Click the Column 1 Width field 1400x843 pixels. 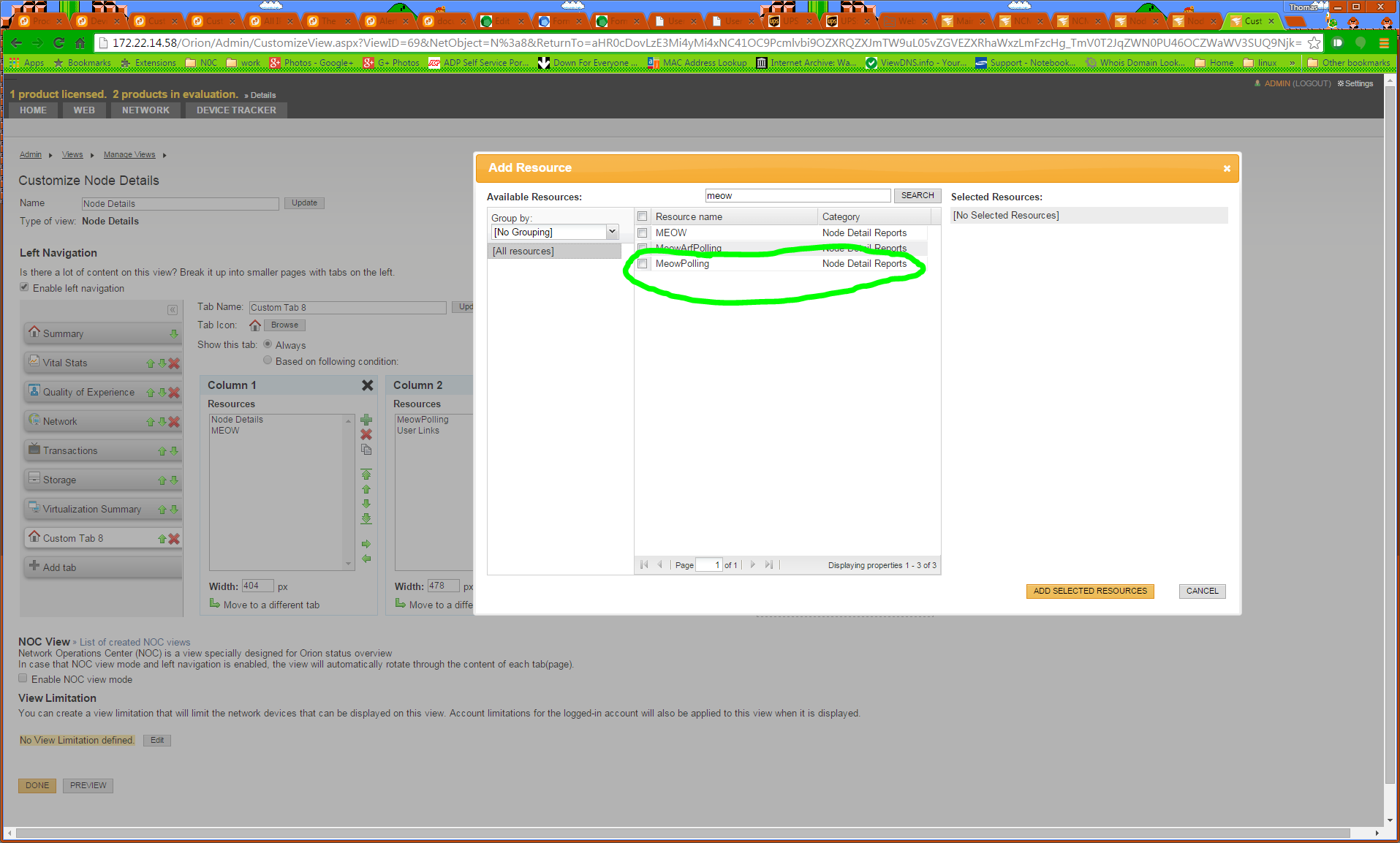[258, 586]
